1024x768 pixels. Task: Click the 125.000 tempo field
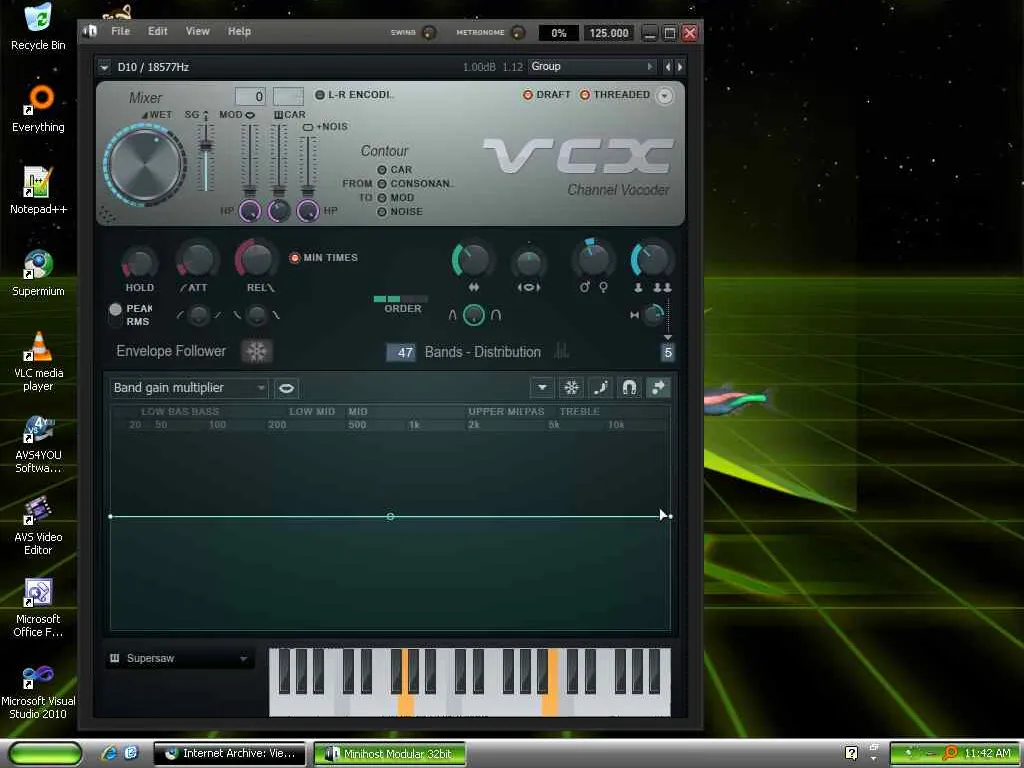pos(609,33)
